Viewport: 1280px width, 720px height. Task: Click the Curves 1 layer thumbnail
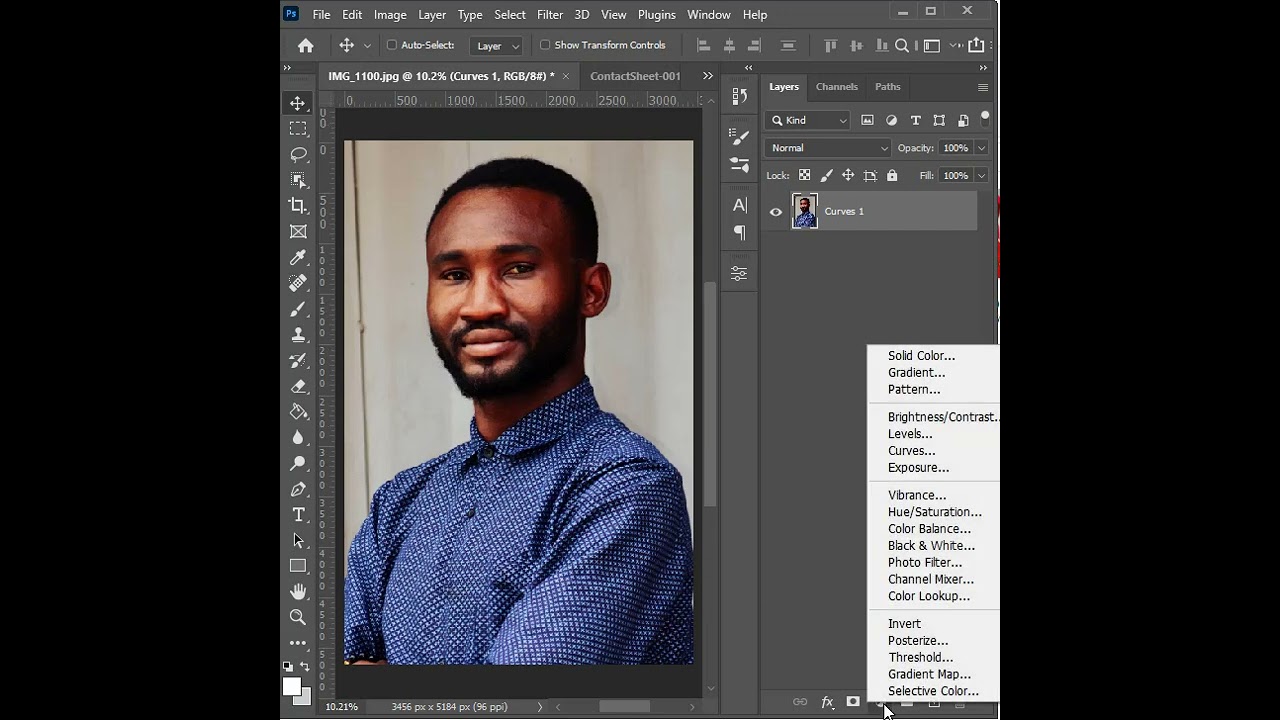(805, 212)
